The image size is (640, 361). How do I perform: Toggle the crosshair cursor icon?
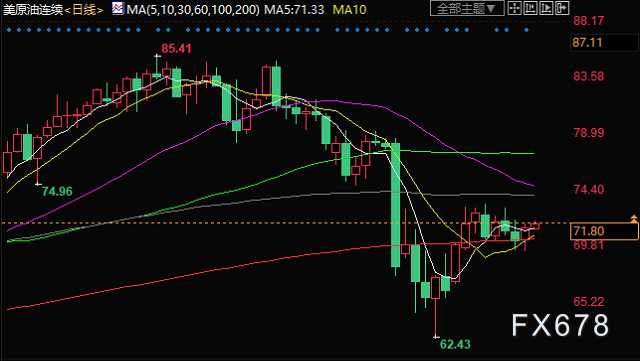point(514,8)
